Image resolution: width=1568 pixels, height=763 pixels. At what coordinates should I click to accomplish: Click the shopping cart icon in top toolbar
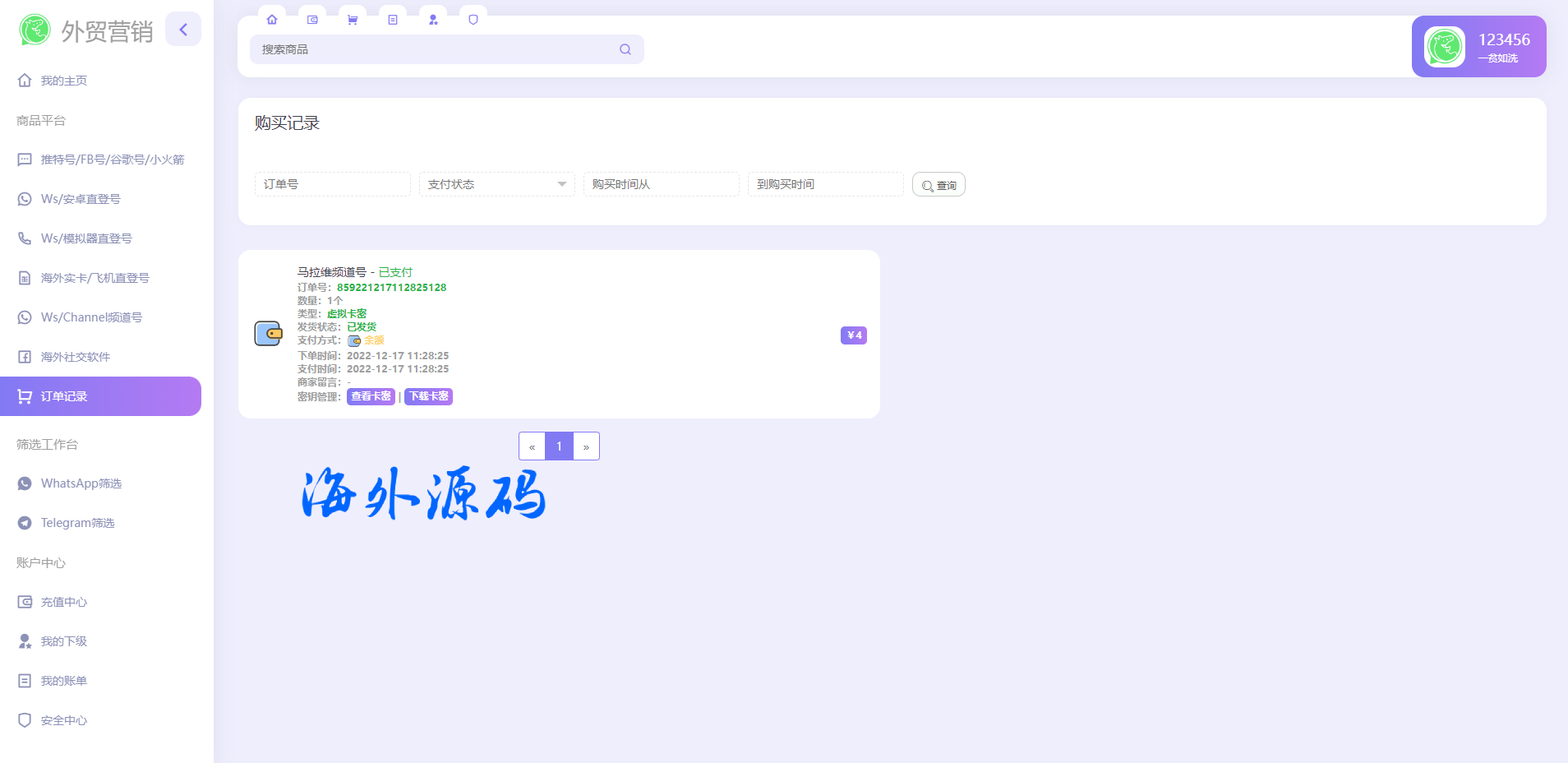pyautogui.click(x=353, y=20)
